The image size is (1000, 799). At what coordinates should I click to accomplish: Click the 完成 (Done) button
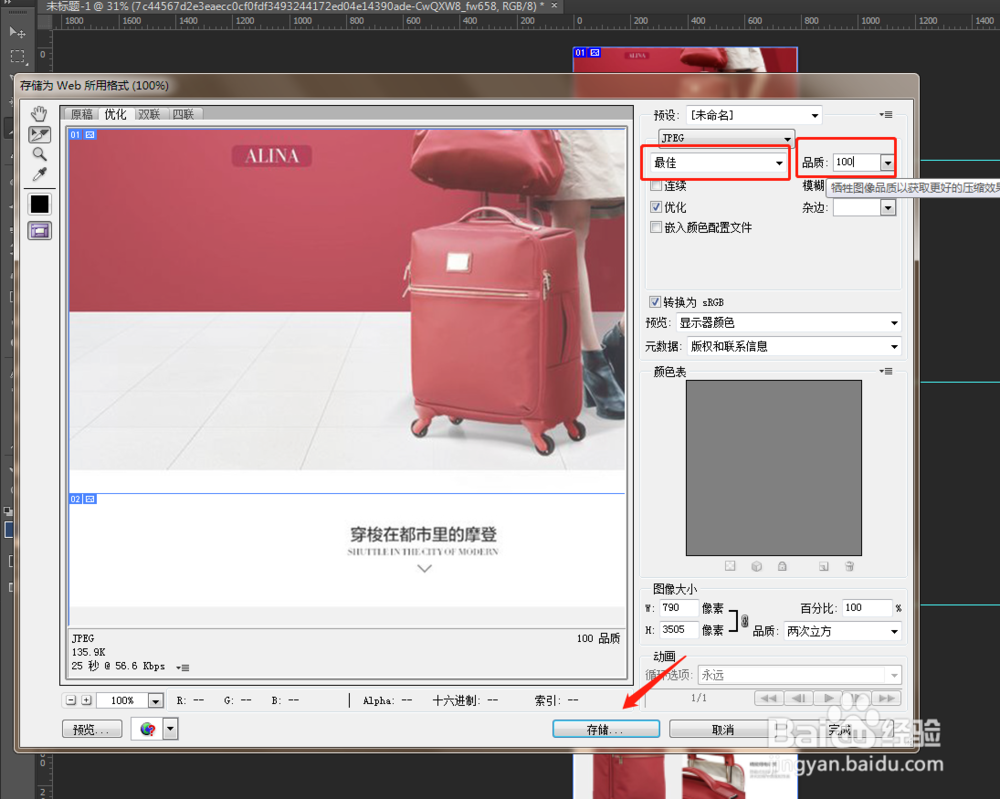[x=839, y=729]
